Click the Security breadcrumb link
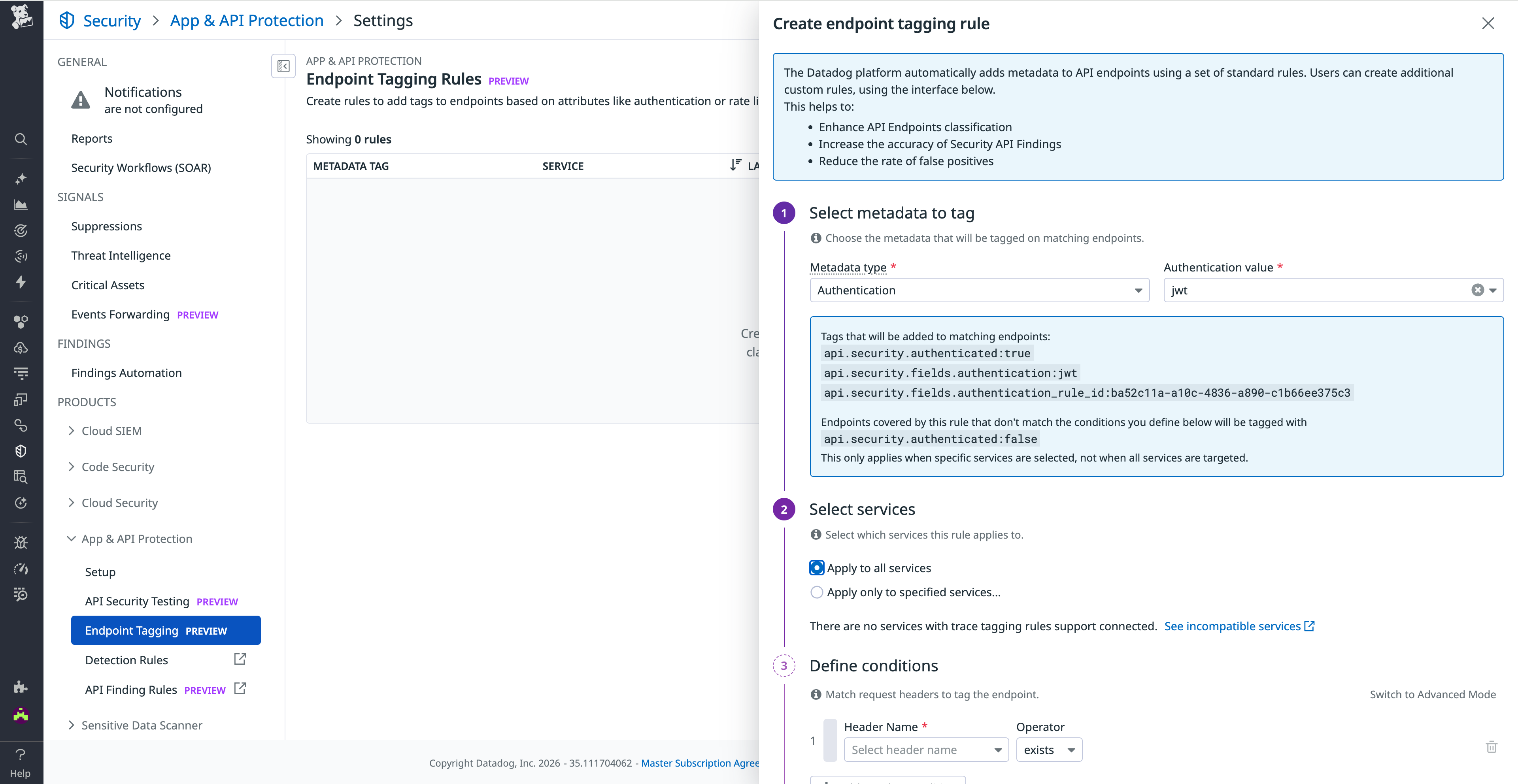Viewport: 1518px width, 784px height. point(112,21)
